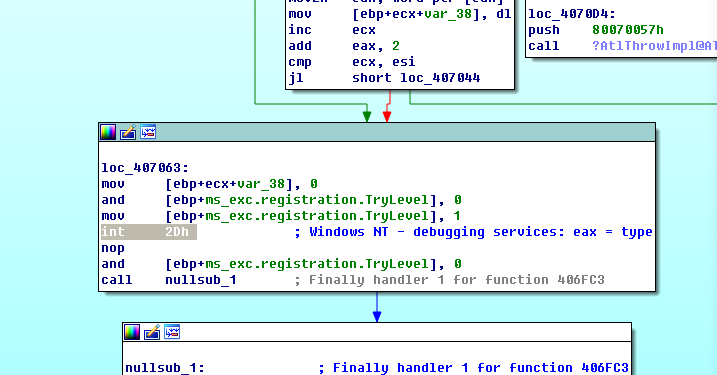
Task: Click the nullsub_1 node title bar
Action: coord(377,332)
